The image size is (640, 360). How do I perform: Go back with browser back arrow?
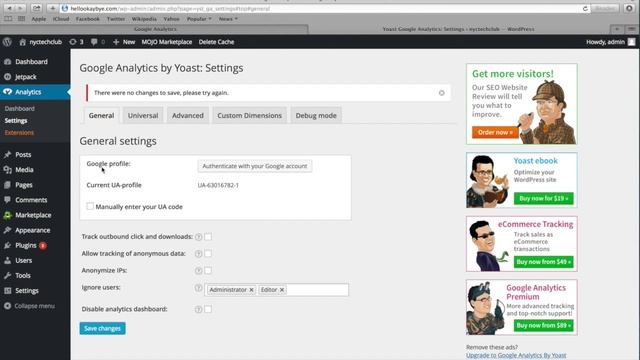click(x=9, y=8)
